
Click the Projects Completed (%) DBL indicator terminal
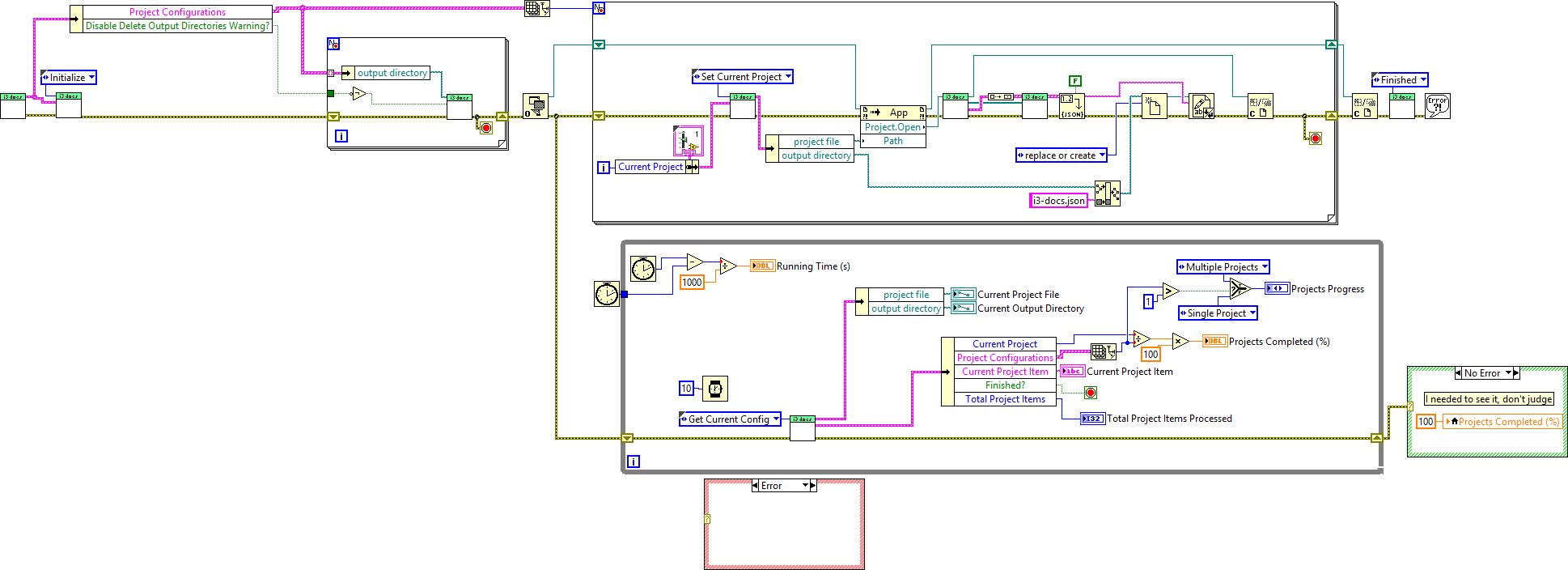pyautogui.click(x=1214, y=341)
